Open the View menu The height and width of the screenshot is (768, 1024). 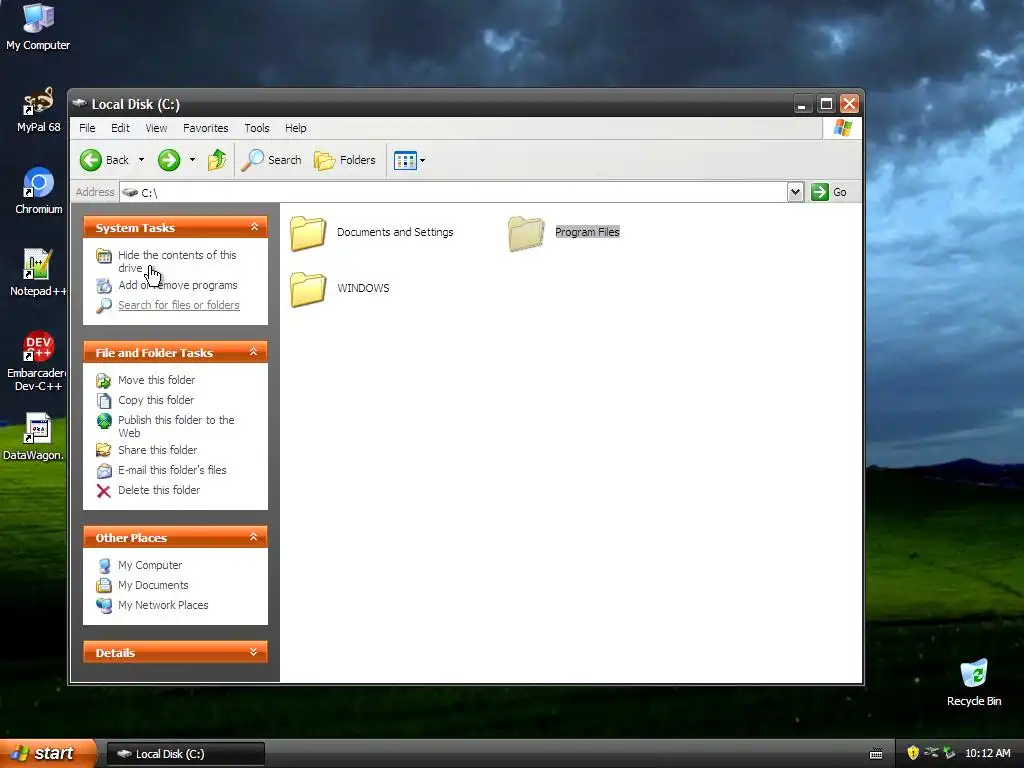(x=156, y=128)
